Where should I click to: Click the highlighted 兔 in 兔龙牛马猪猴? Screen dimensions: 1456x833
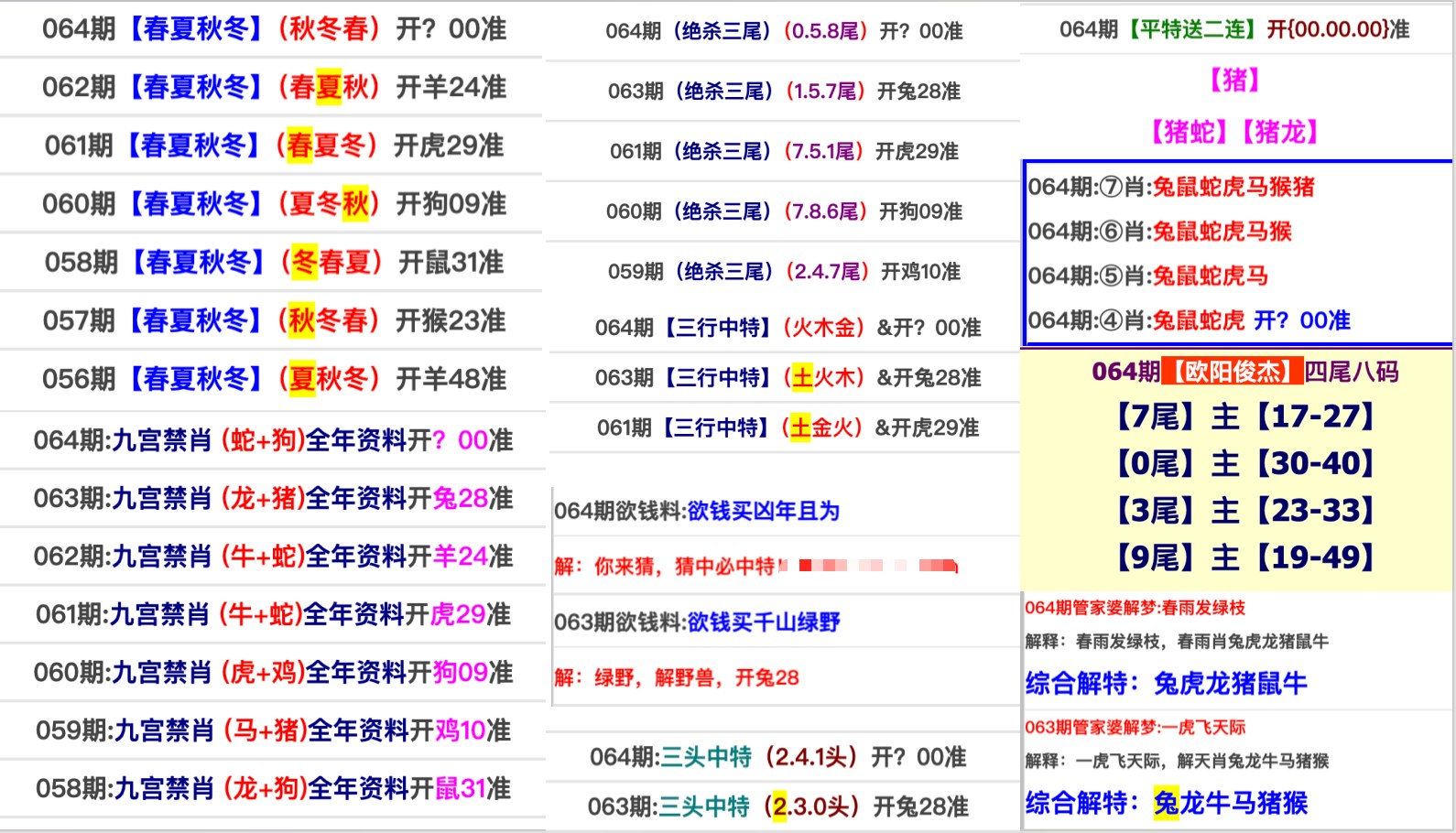(x=1166, y=803)
